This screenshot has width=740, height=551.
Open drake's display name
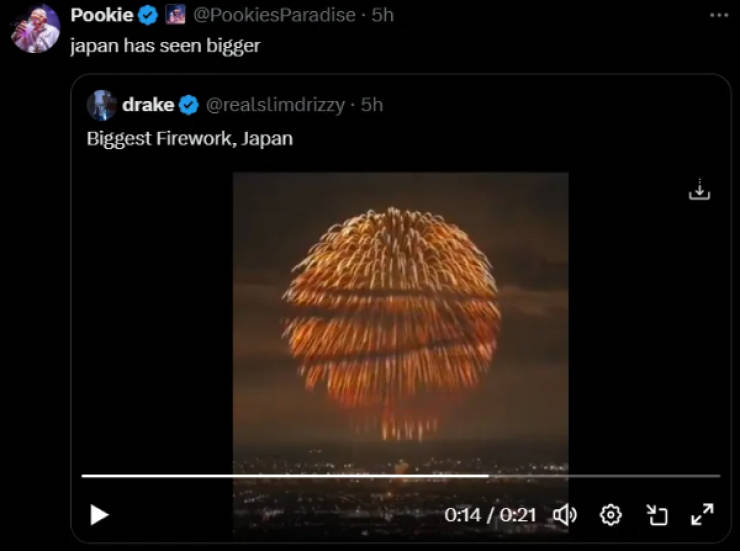(148, 105)
